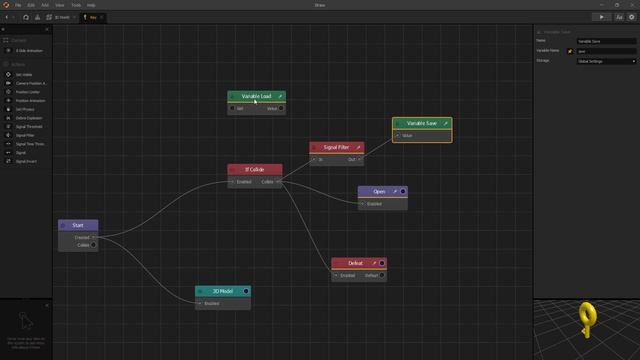Click the pin icon on Open node

pyautogui.click(x=395, y=191)
